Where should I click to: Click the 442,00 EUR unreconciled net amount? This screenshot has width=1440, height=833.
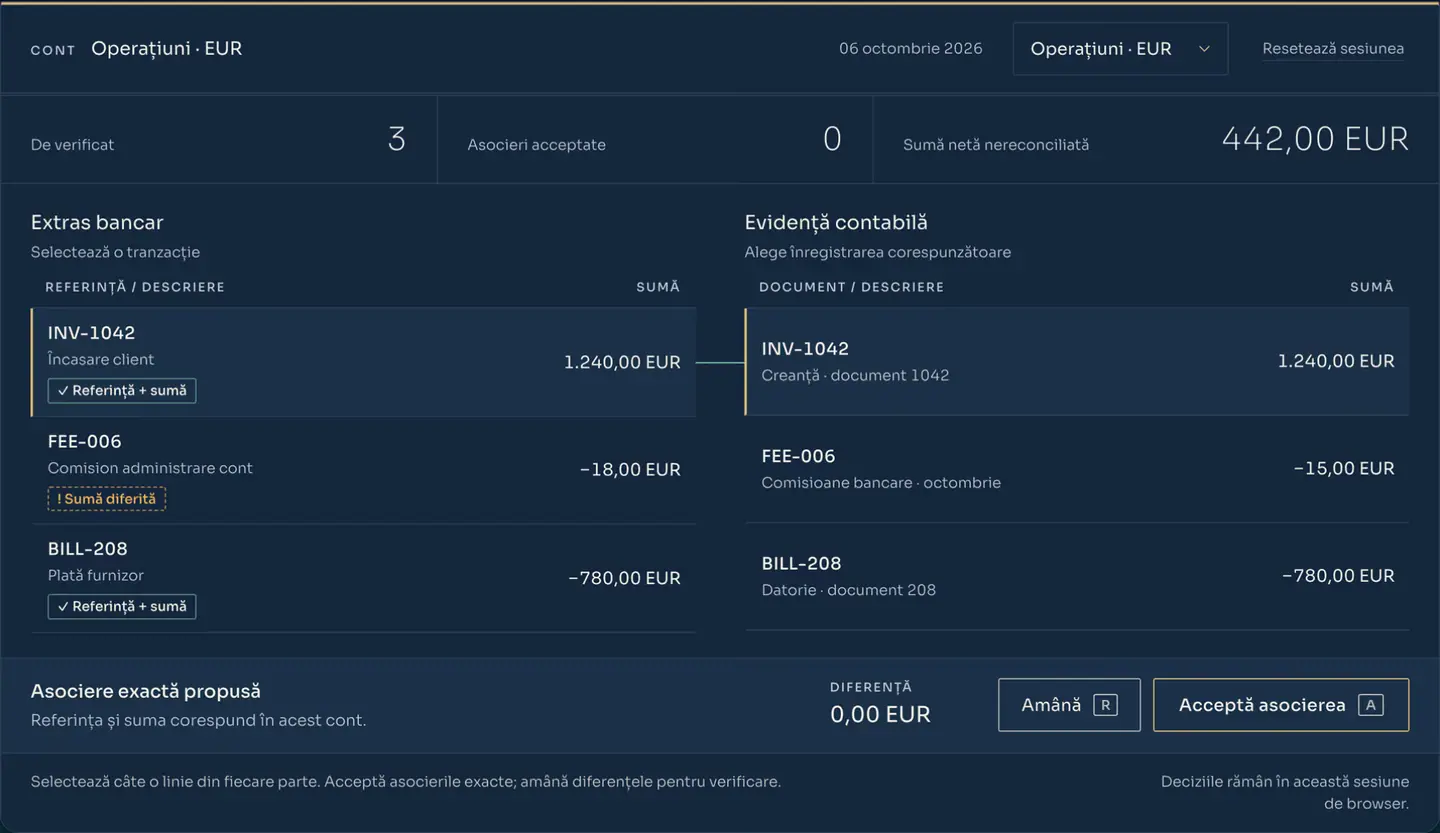click(1315, 139)
